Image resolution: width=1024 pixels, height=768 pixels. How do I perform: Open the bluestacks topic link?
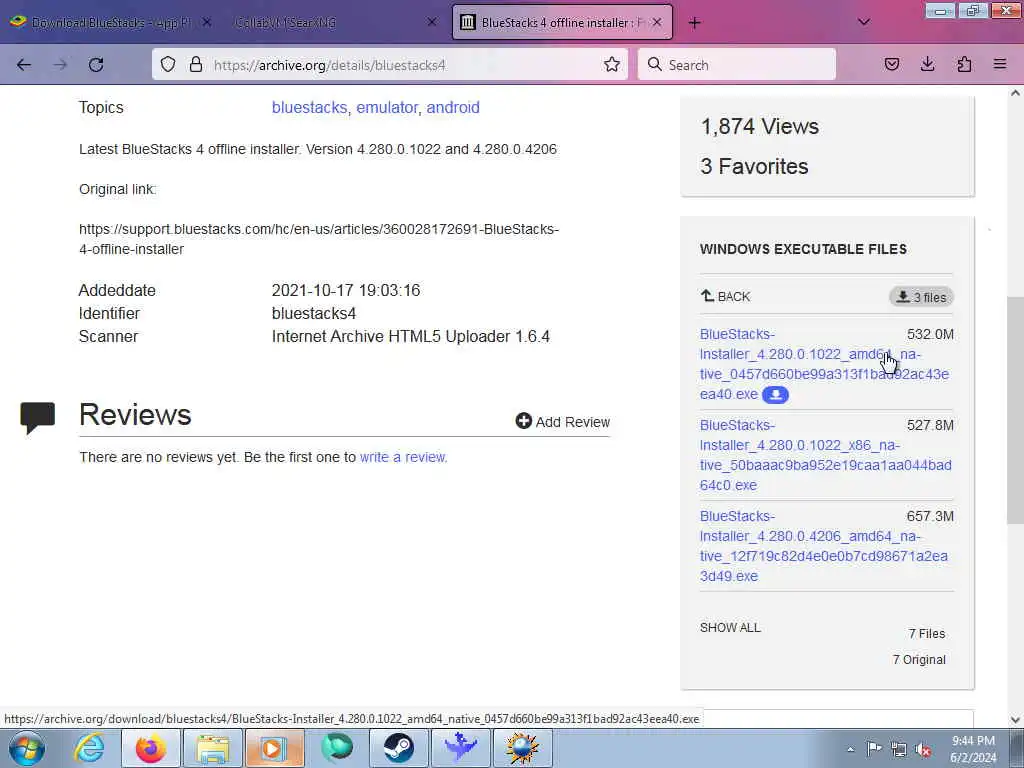coord(310,107)
